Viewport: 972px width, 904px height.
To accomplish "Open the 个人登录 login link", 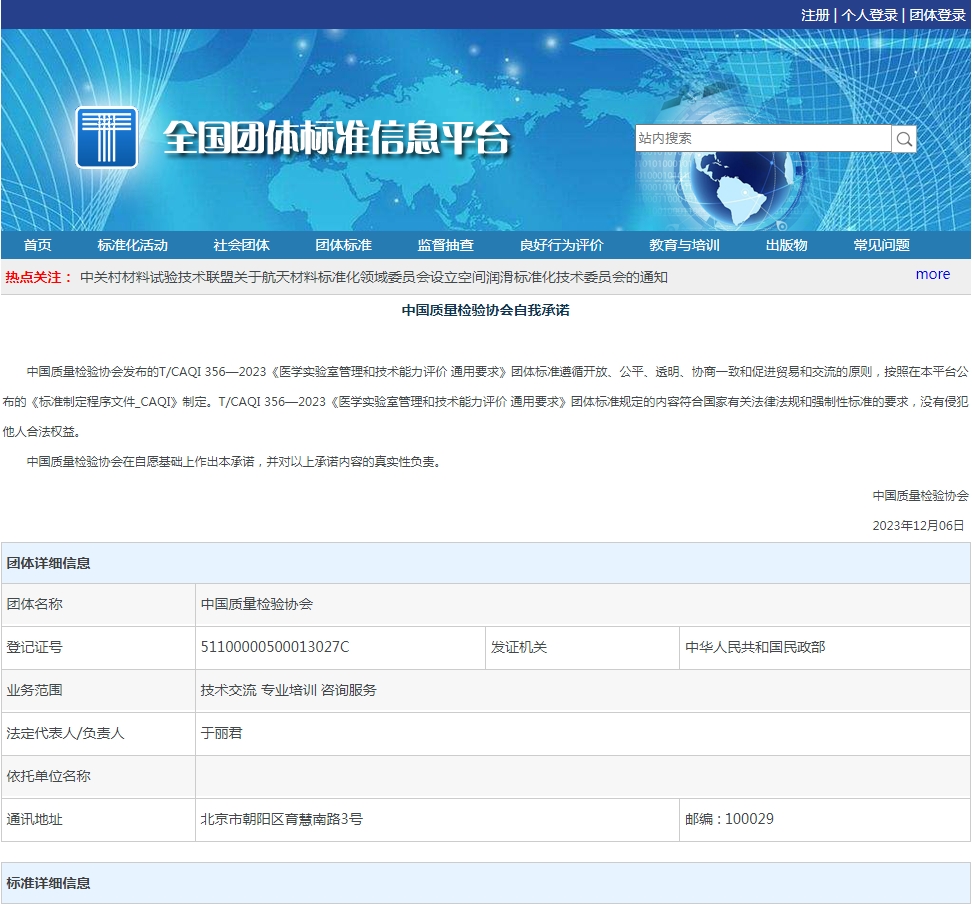I will coord(869,15).
